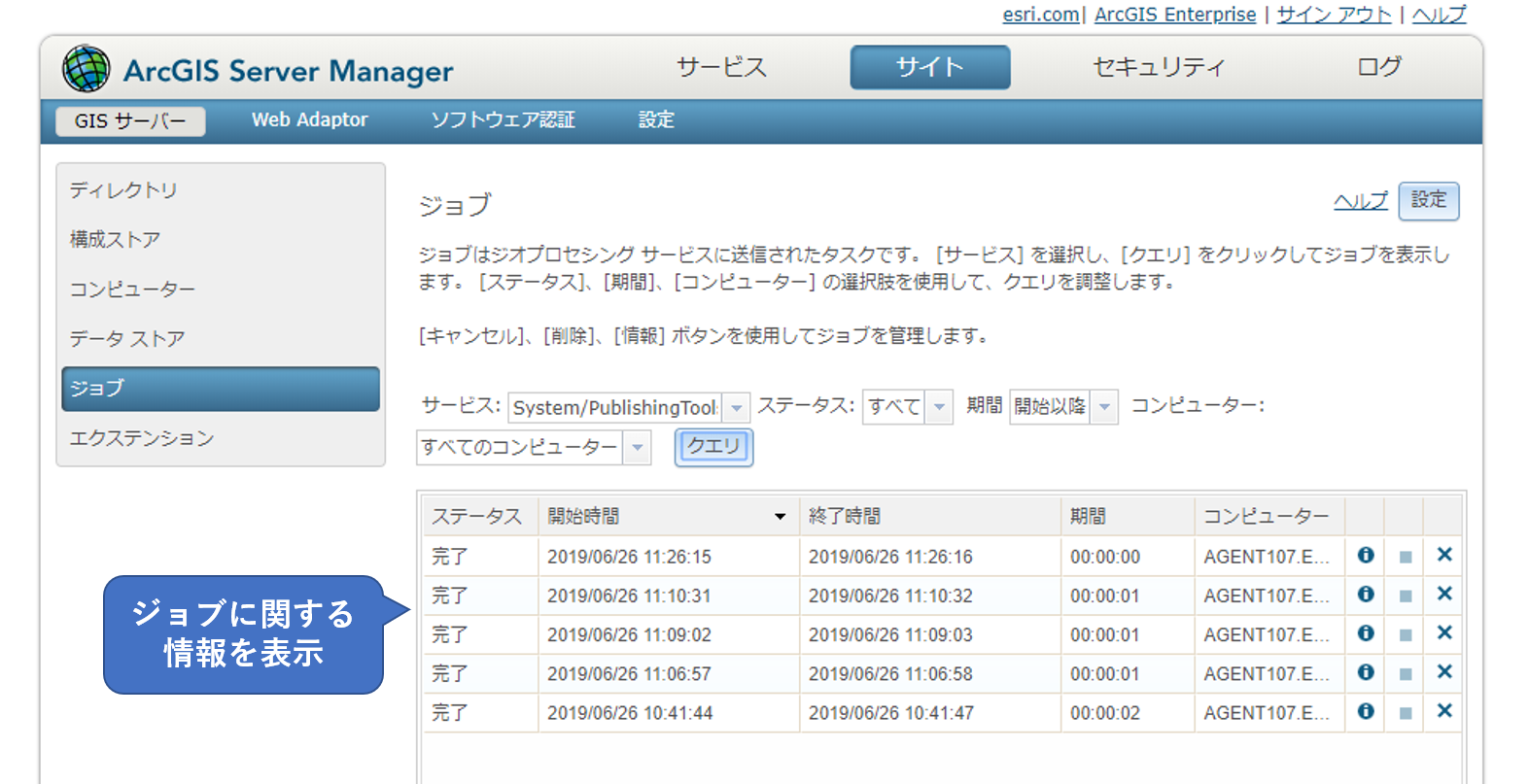Delete the job started 10:41:44
Image resolution: width=1529 pixels, height=784 pixels.
coord(1444,710)
